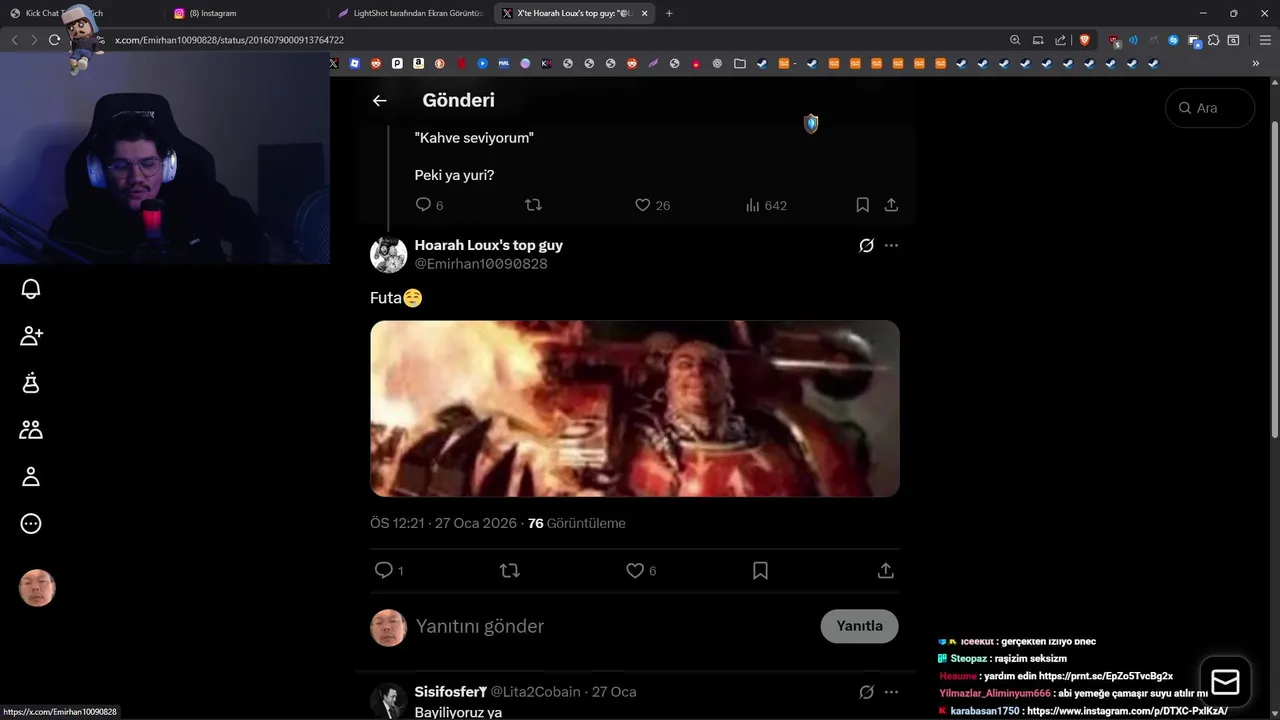The image size is (1280, 720).
Task: Expand hidden bookmarks with » chevron
Action: [x=1256, y=63]
